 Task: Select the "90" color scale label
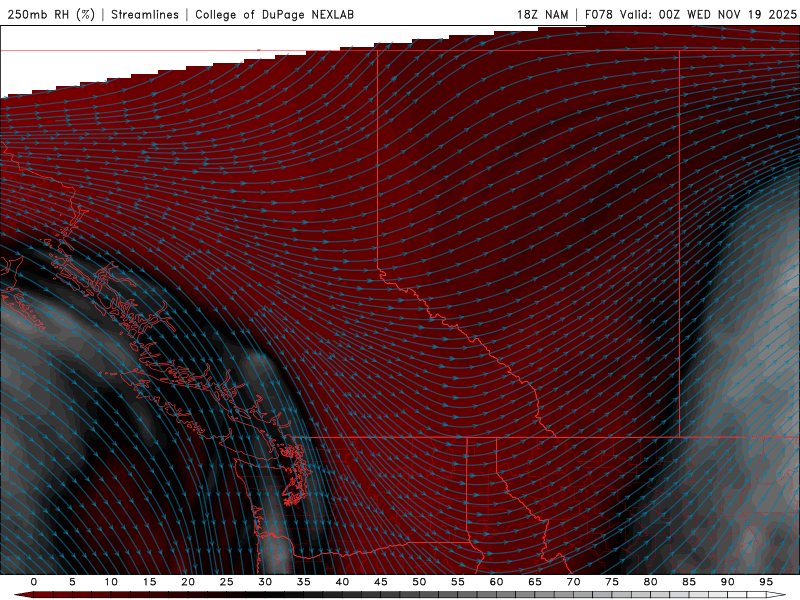coord(727,582)
